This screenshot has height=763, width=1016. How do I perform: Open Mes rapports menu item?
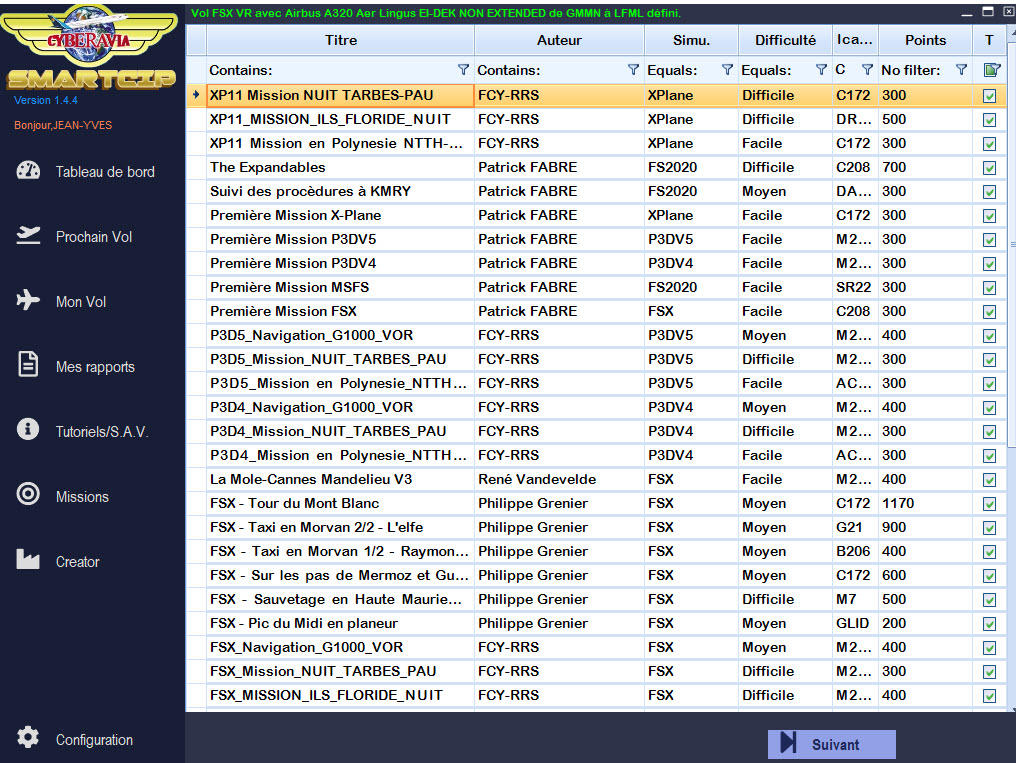95,367
